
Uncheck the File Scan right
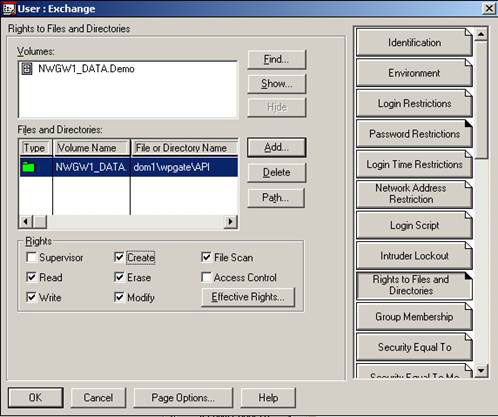click(x=206, y=257)
